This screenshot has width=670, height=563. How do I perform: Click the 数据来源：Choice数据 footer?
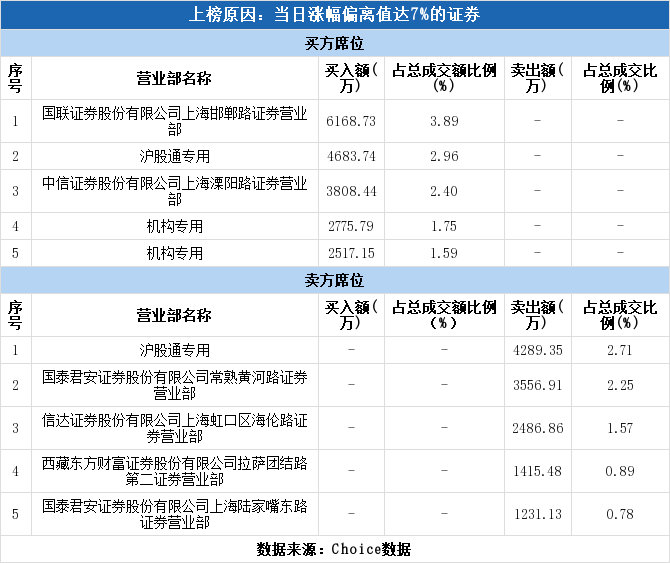334,549
